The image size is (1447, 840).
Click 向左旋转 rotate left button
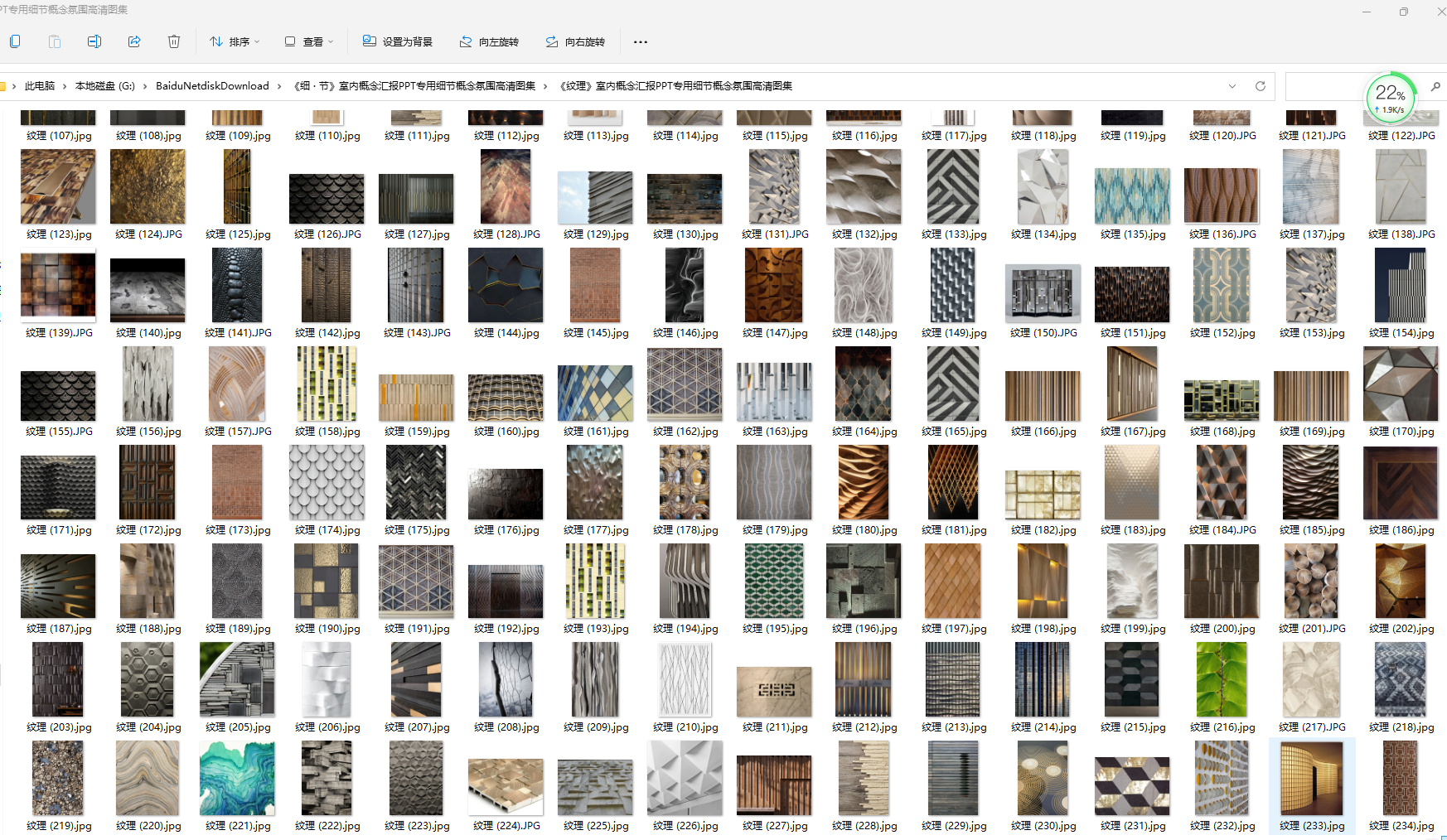click(489, 41)
